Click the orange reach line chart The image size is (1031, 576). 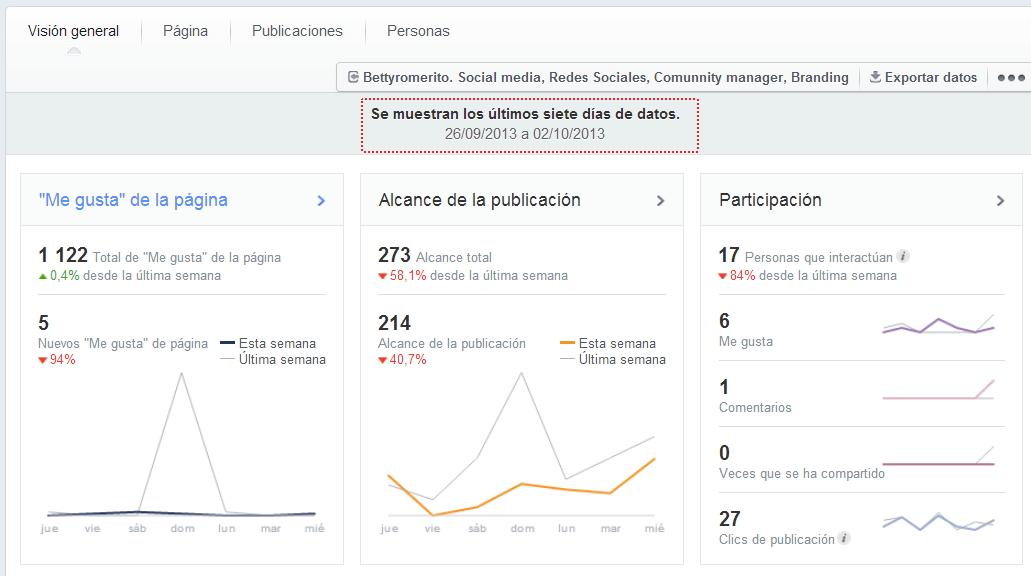[521, 485]
